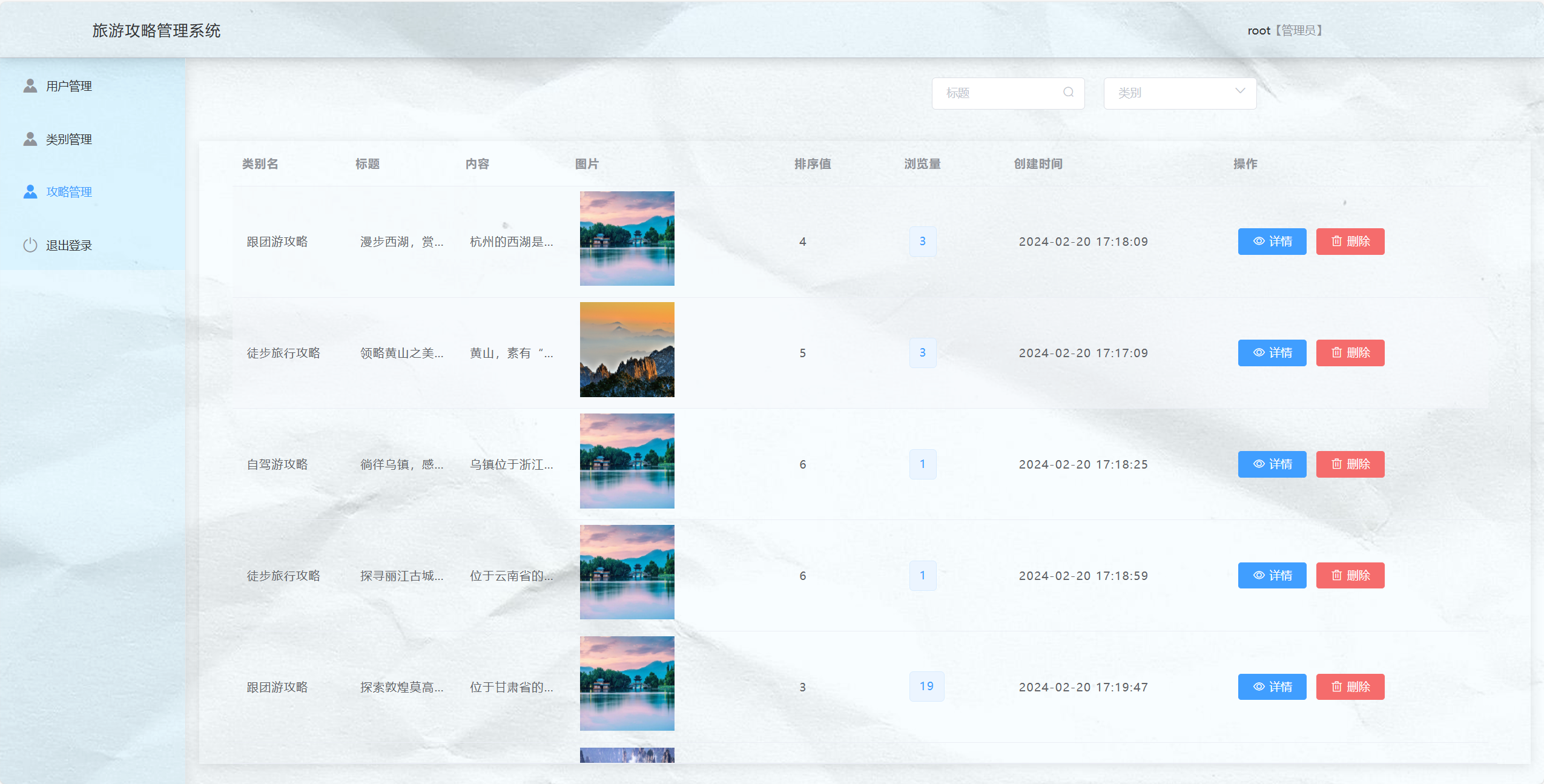This screenshot has height=784, width=1544.
Task: Click the blue person icon for 攻略管理
Action: point(30,192)
